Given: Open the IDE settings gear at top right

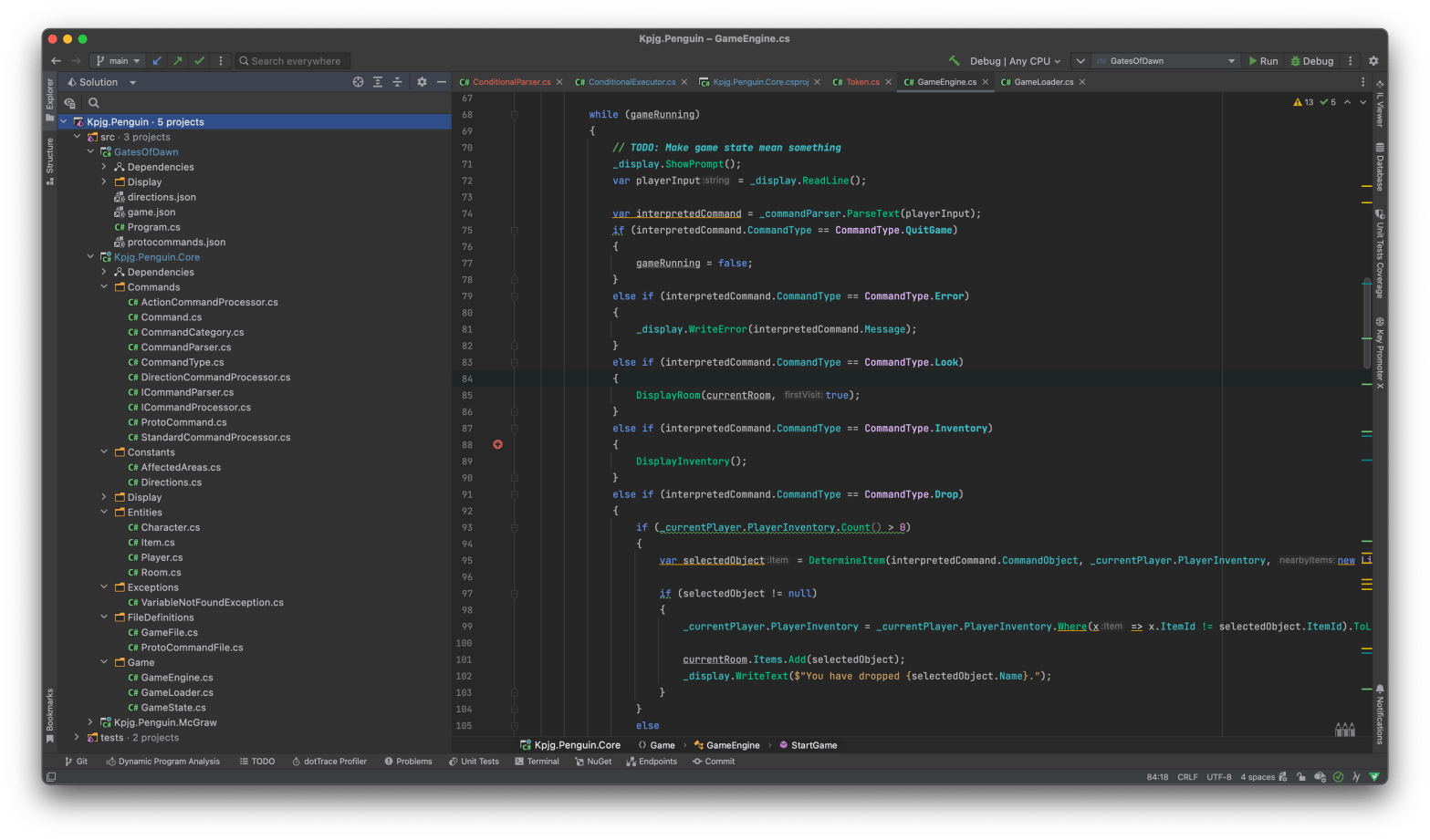Looking at the screenshot, I should click(1373, 61).
